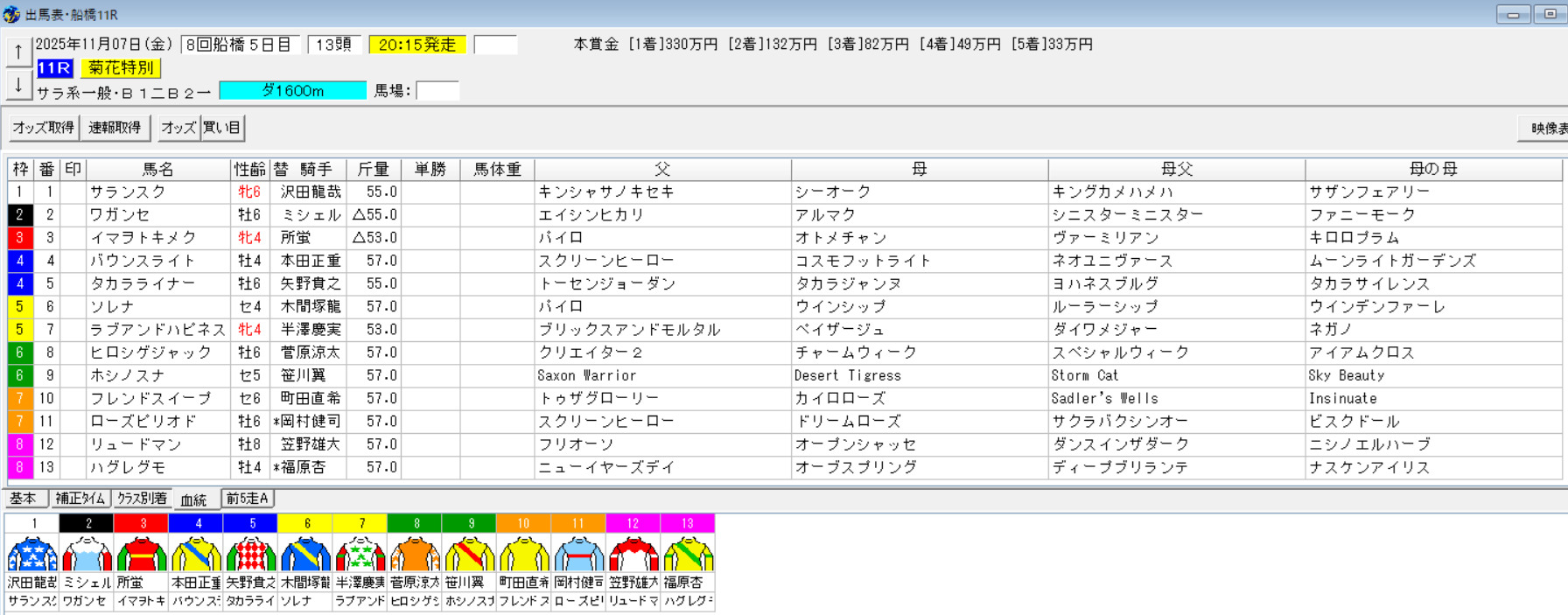Viewport: 1568px width, 615px height.
Task: Select jockey silk icon number 12 笠野雄大
Action: (x=633, y=555)
